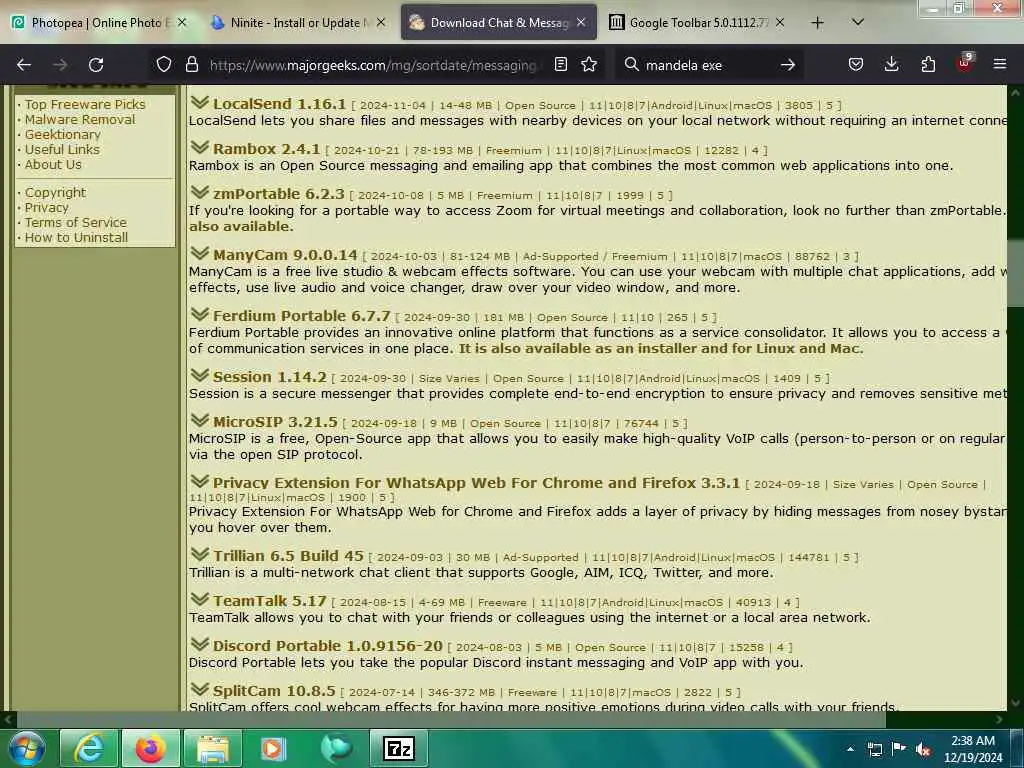Close the Google Toolbar tab
This screenshot has height=768, width=1024.
[x=780, y=23]
